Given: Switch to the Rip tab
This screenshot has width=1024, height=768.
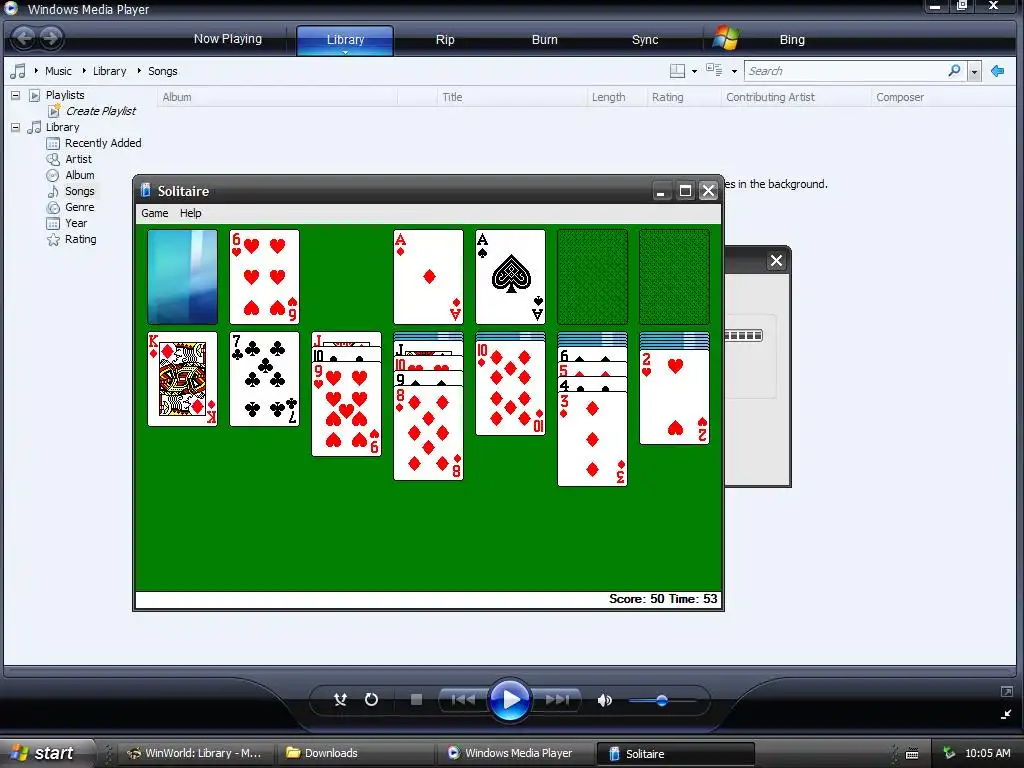Looking at the screenshot, I should [x=445, y=40].
